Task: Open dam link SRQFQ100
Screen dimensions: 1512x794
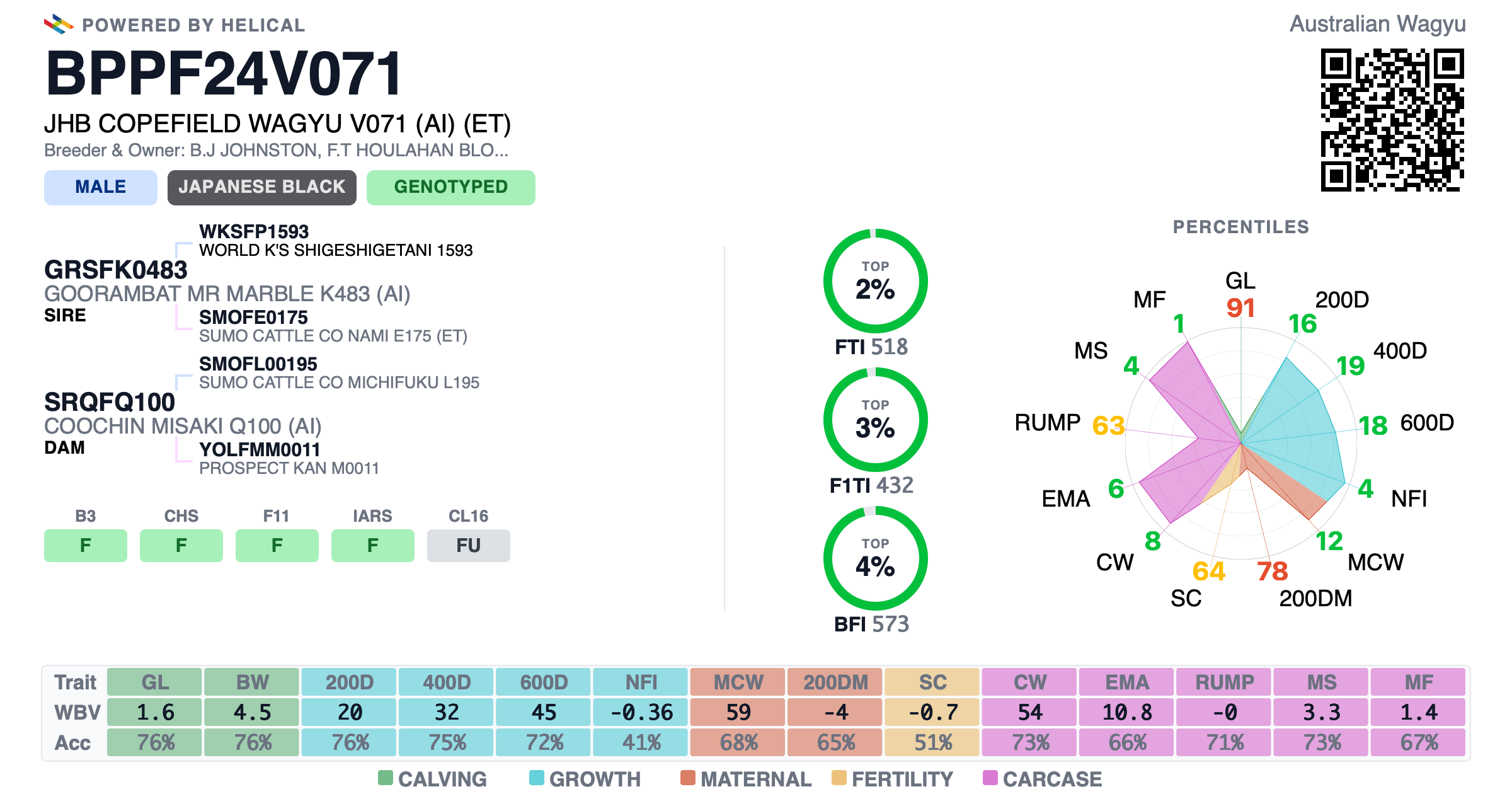Action: point(110,402)
